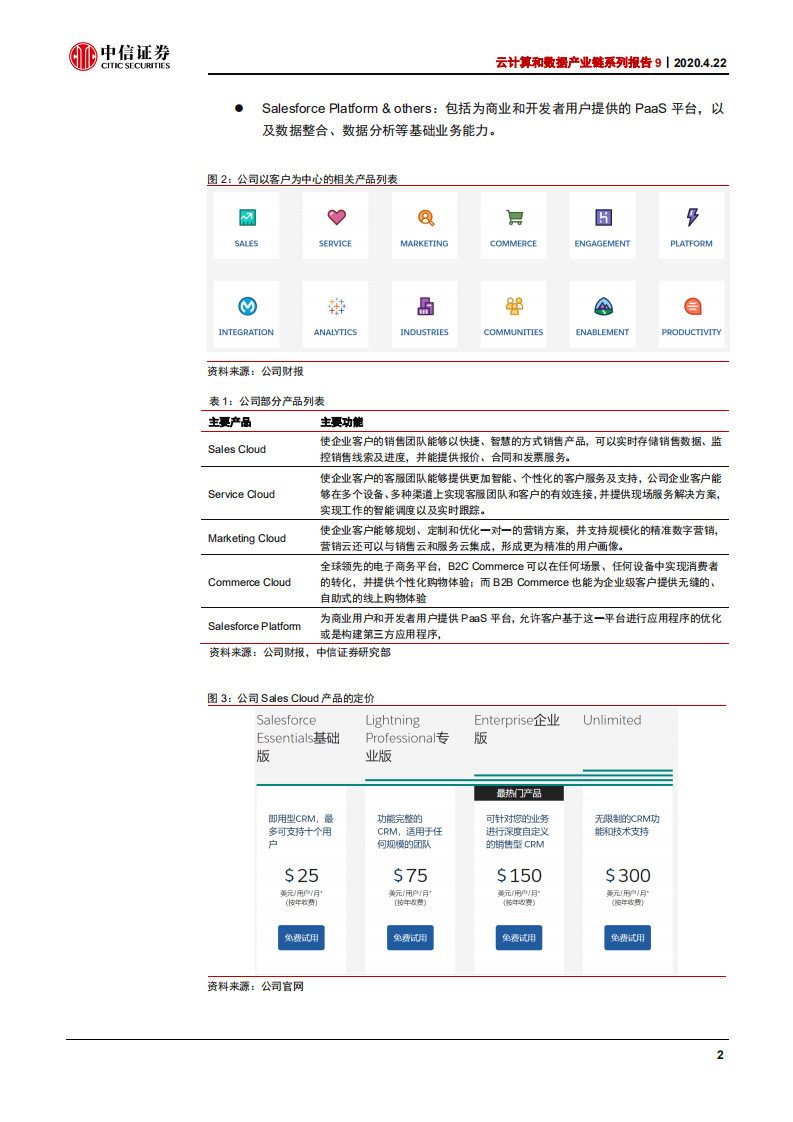This screenshot has height=1122, width=793.
Task: Click the 图 3 Sales Cloud pricing caption
Action: (x=291, y=698)
